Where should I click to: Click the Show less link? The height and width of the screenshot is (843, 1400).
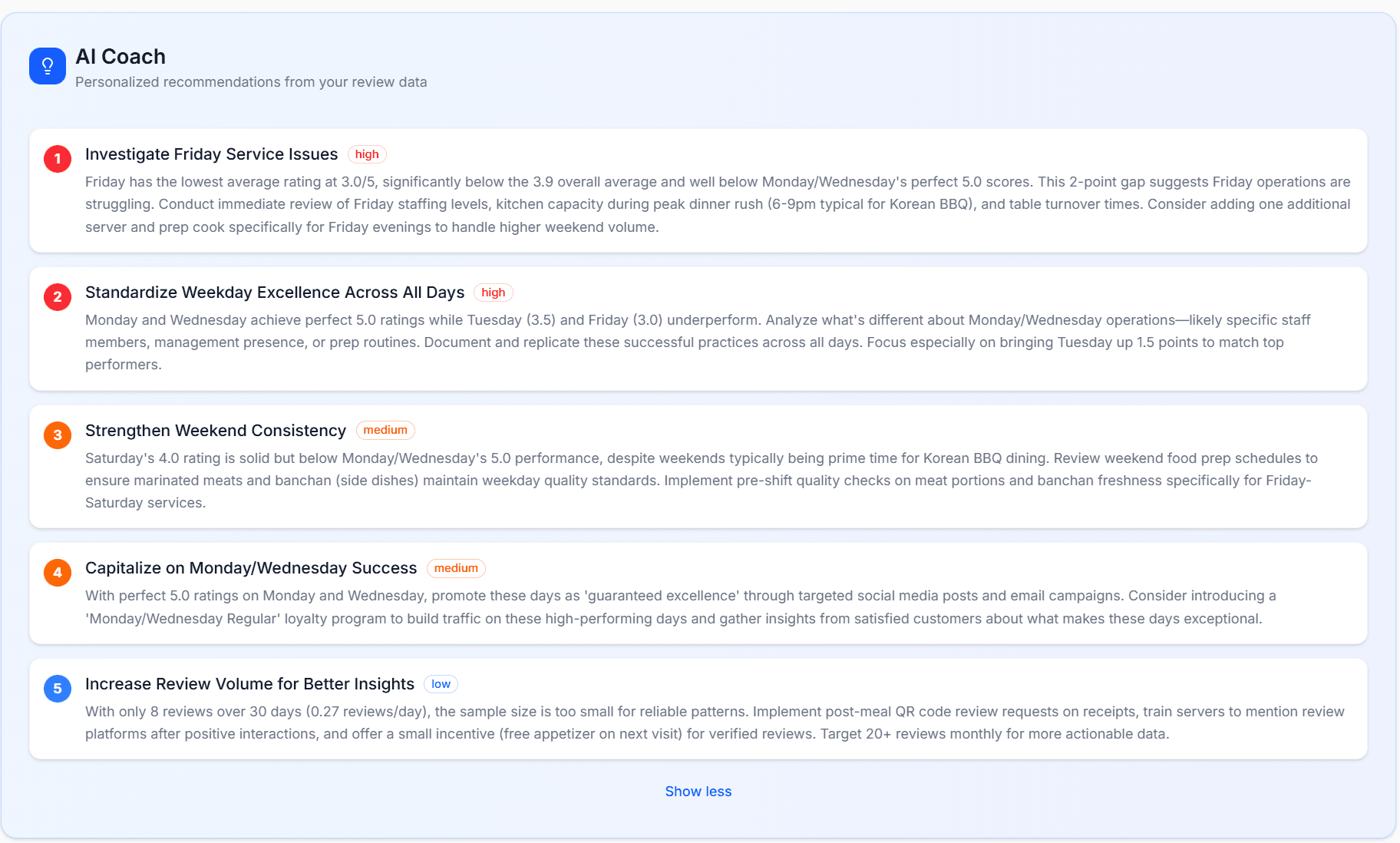point(698,792)
